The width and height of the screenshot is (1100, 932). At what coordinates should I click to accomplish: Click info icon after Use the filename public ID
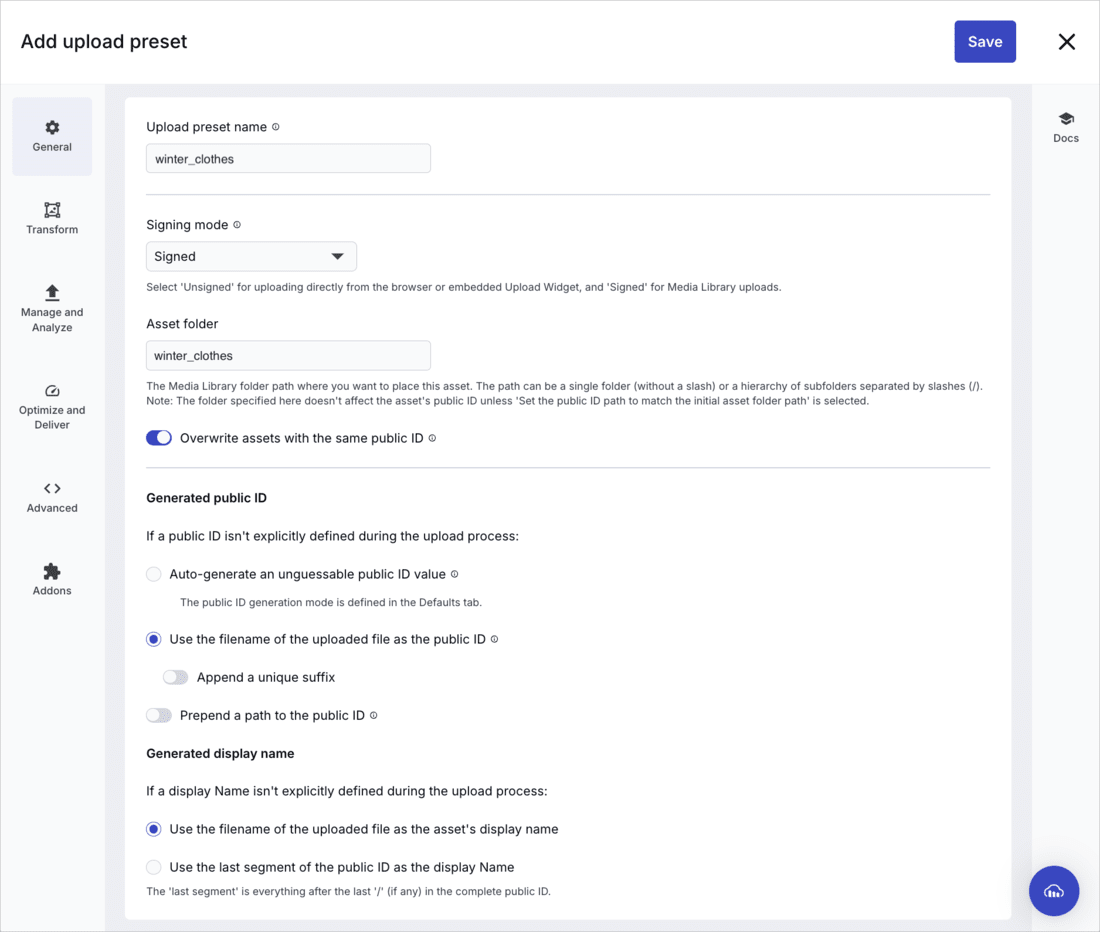(495, 640)
